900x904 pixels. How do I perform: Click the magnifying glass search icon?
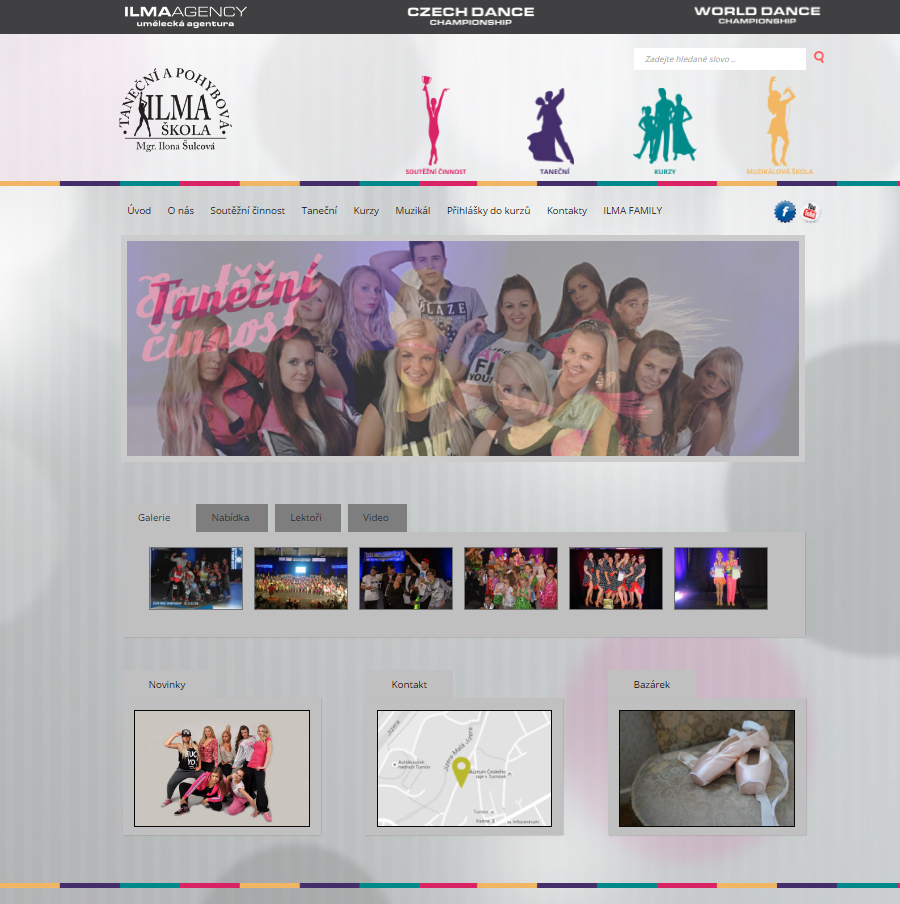(x=819, y=58)
